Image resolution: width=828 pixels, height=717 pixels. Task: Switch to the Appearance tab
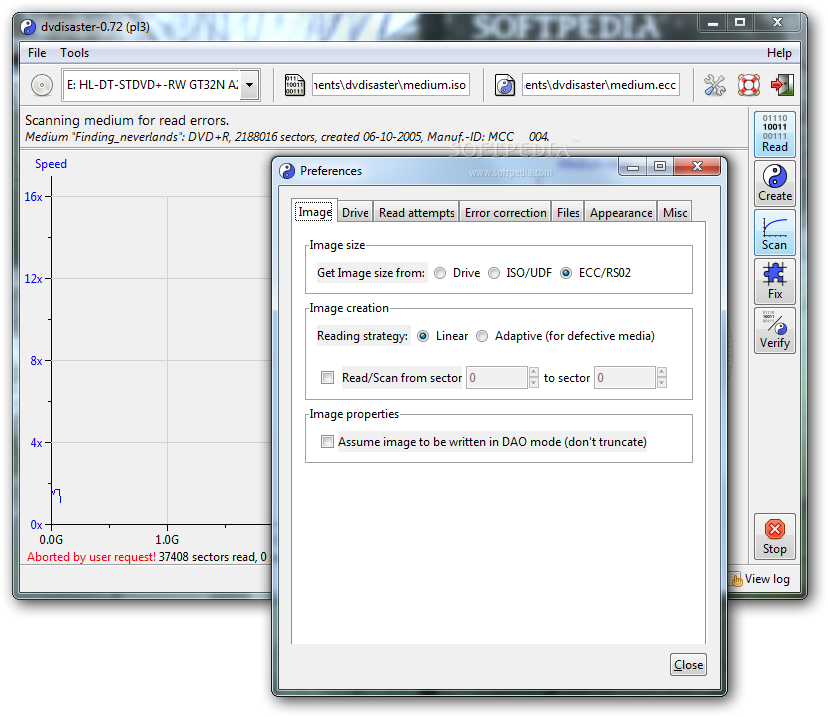tap(621, 213)
